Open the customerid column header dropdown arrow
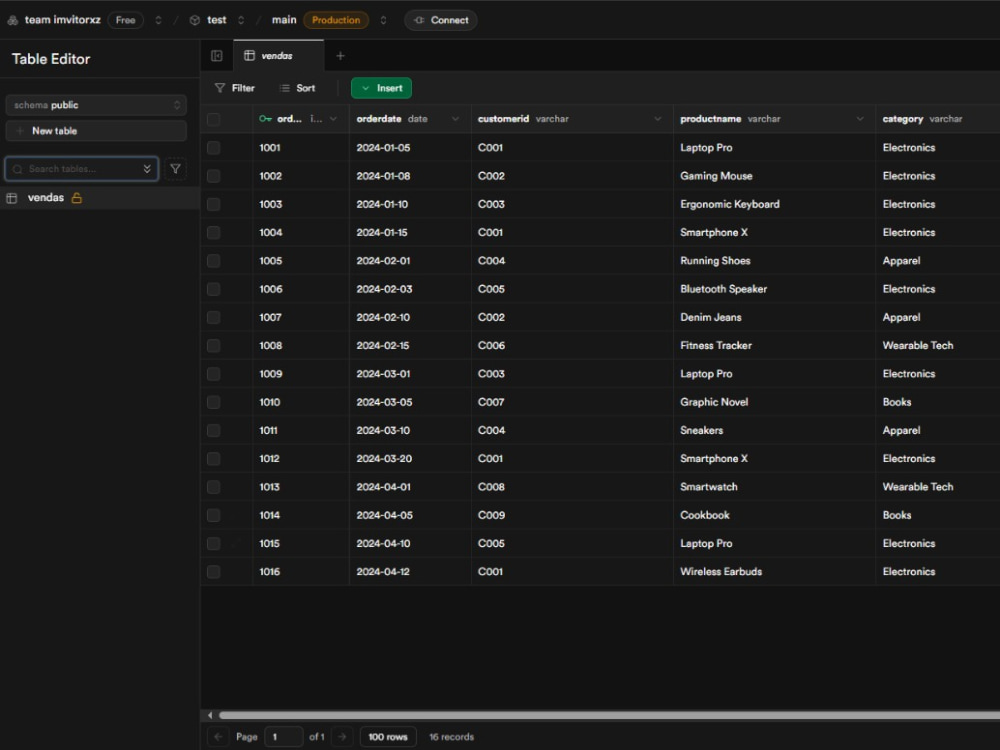This screenshot has width=1000, height=750. [x=658, y=119]
